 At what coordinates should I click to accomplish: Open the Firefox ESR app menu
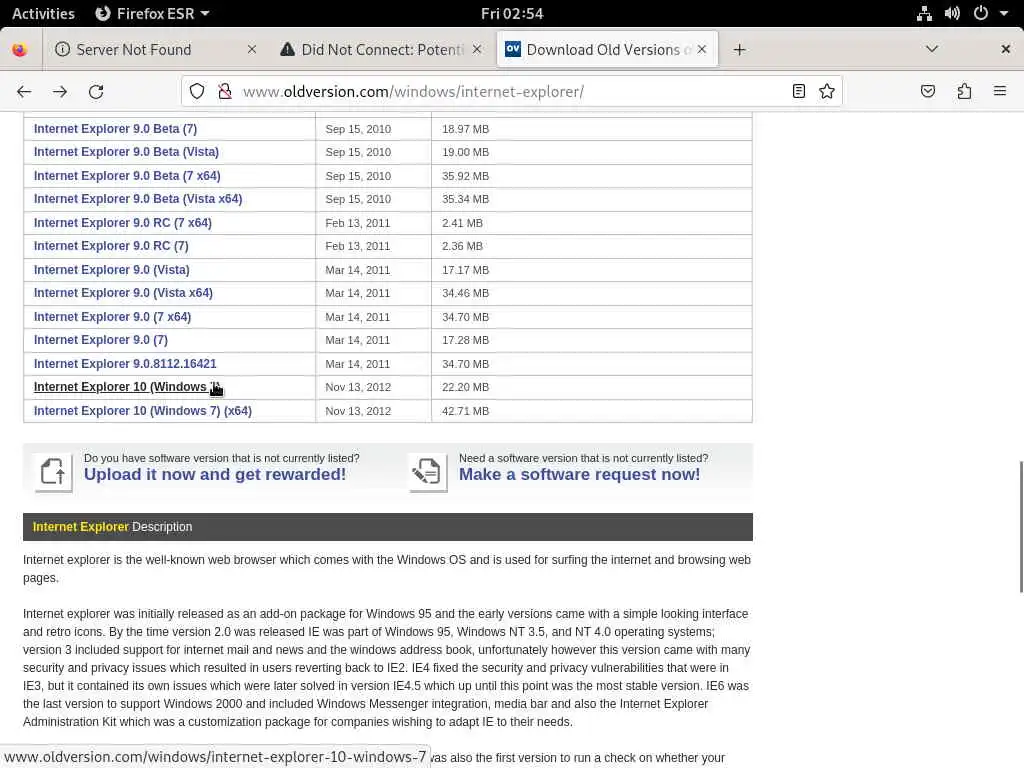152,13
